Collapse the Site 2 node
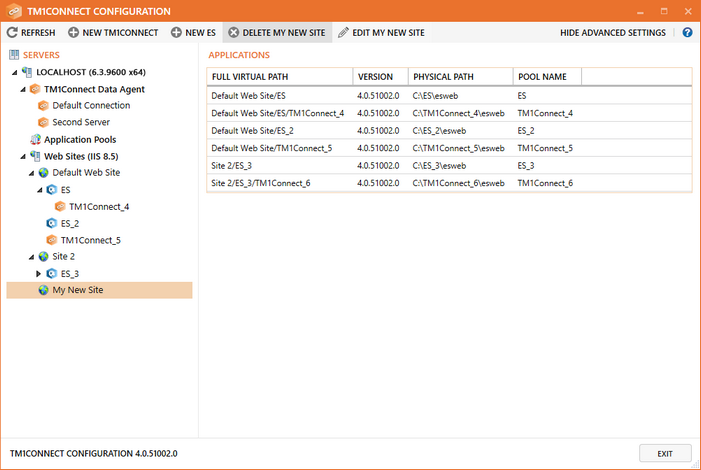Screen dimensions: 701x470 (x=31, y=257)
